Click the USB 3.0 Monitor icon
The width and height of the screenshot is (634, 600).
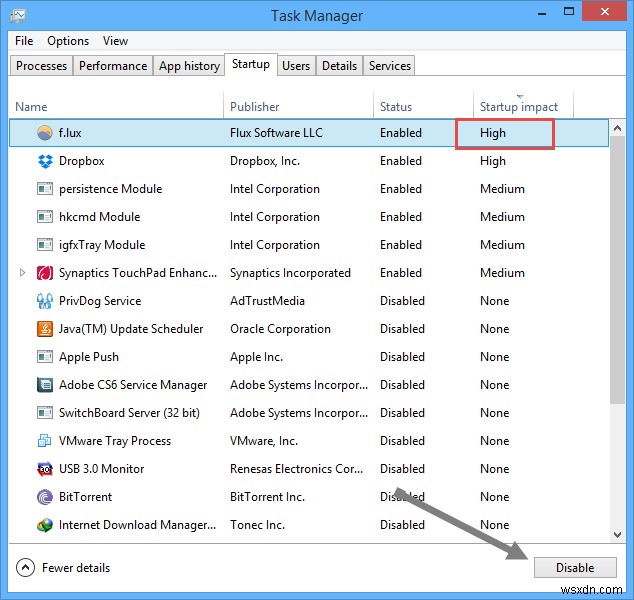[44, 469]
